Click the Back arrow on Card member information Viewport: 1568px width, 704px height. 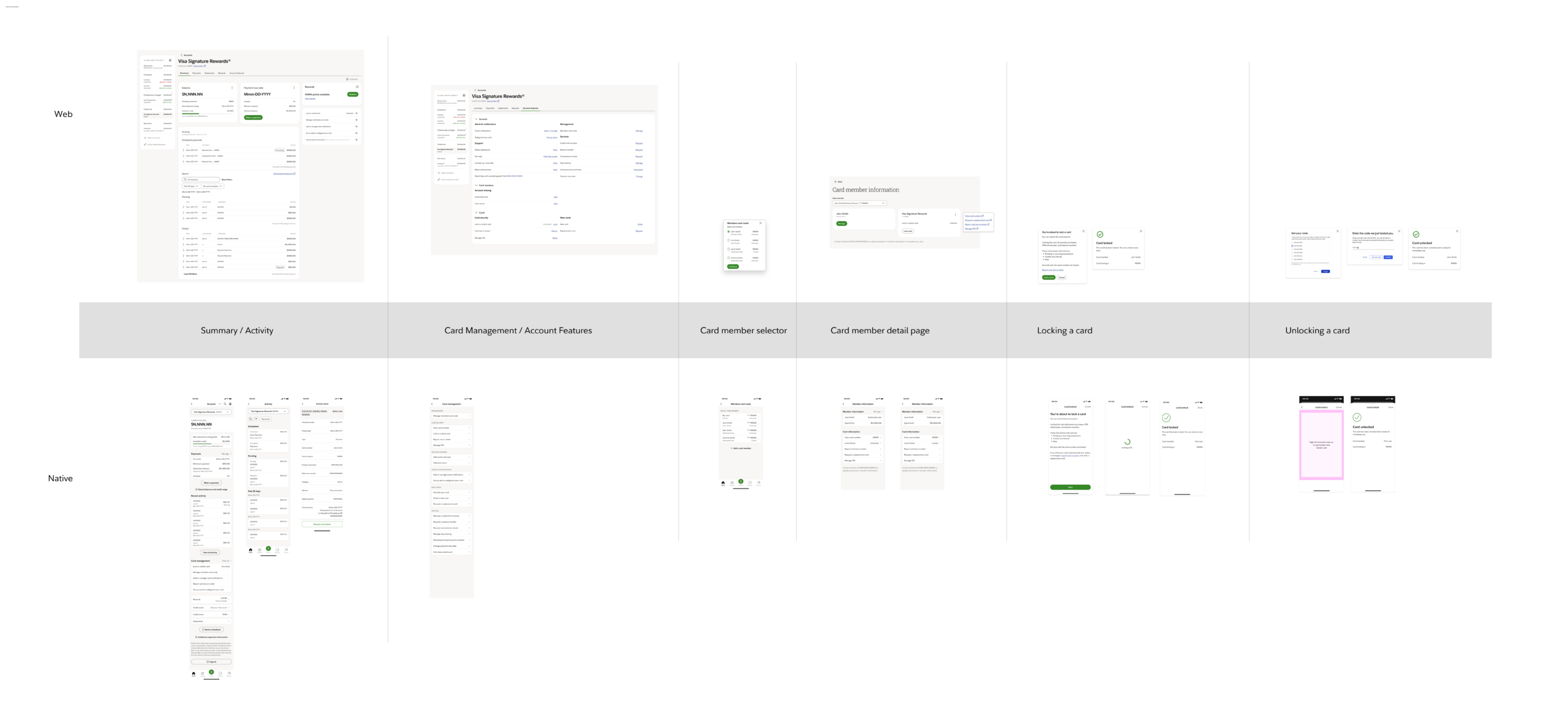[x=835, y=182]
